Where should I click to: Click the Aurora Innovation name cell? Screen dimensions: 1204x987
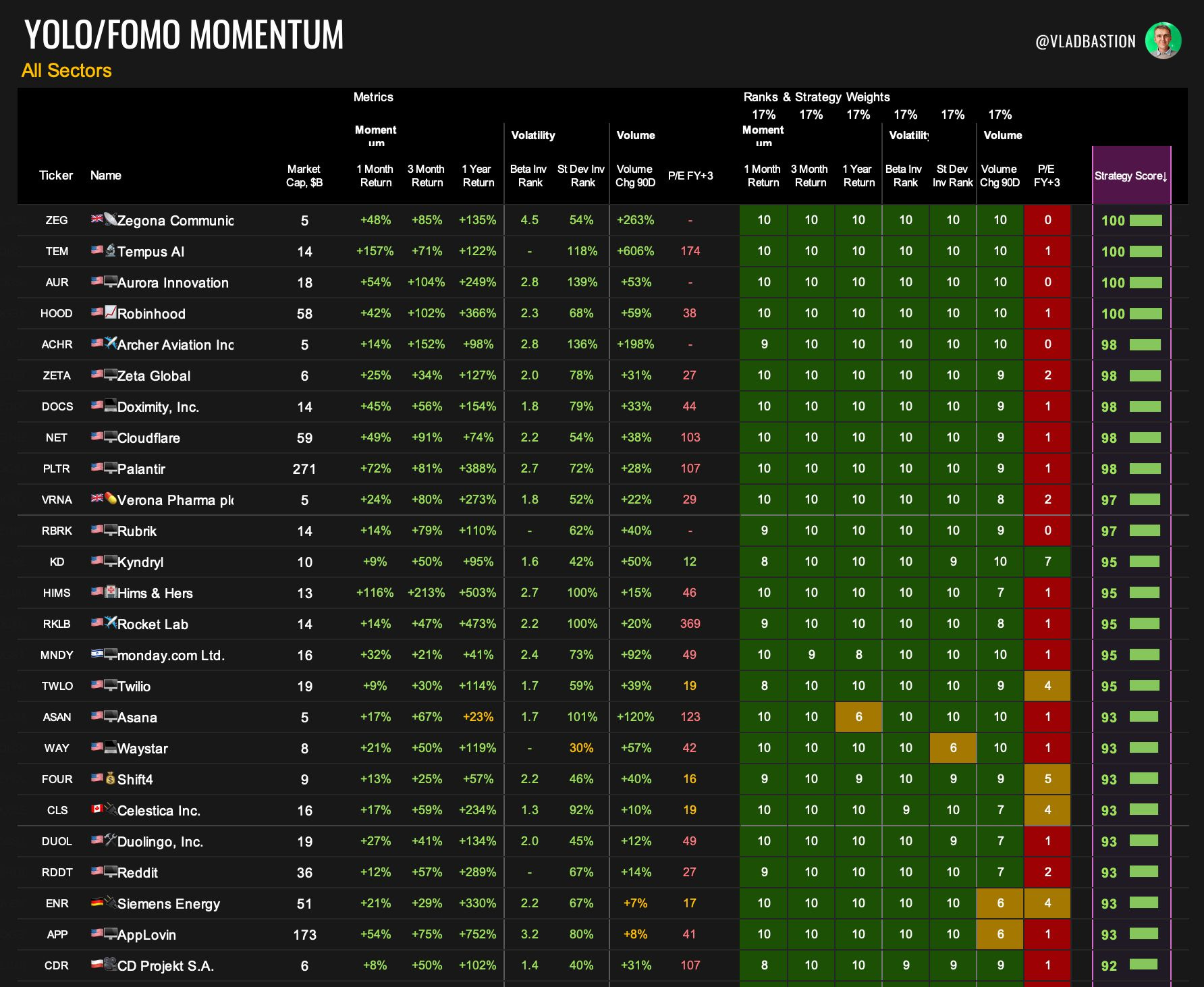(x=173, y=283)
